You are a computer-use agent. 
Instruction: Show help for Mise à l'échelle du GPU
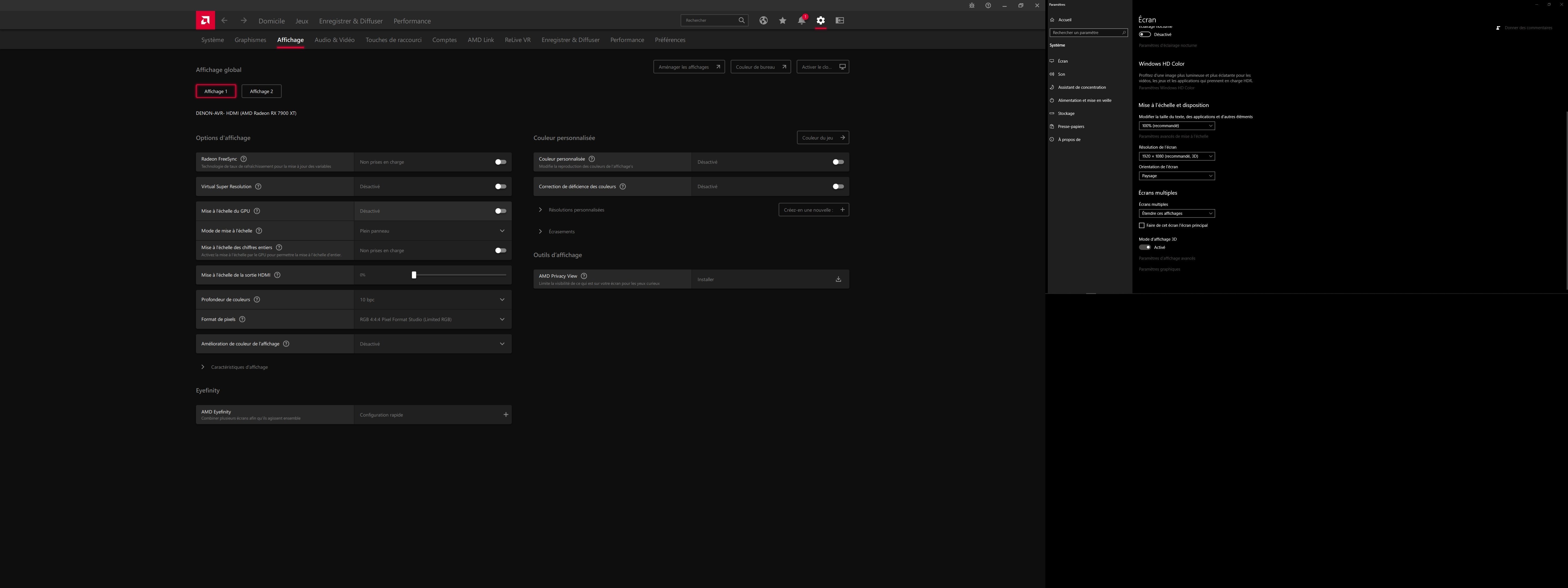pyautogui.click(x=257, y=211)
